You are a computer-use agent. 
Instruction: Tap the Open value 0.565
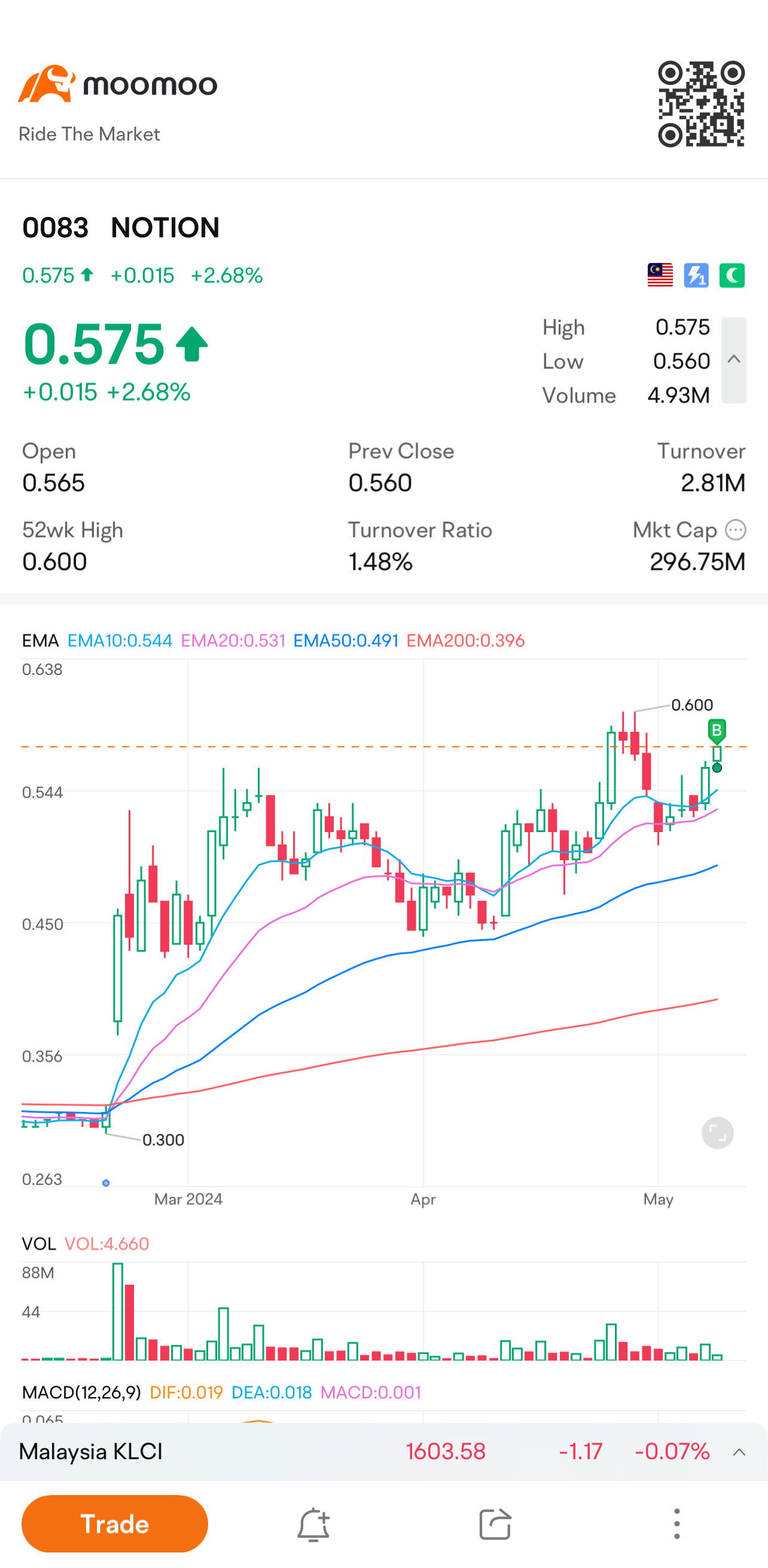tap(53, 482)
